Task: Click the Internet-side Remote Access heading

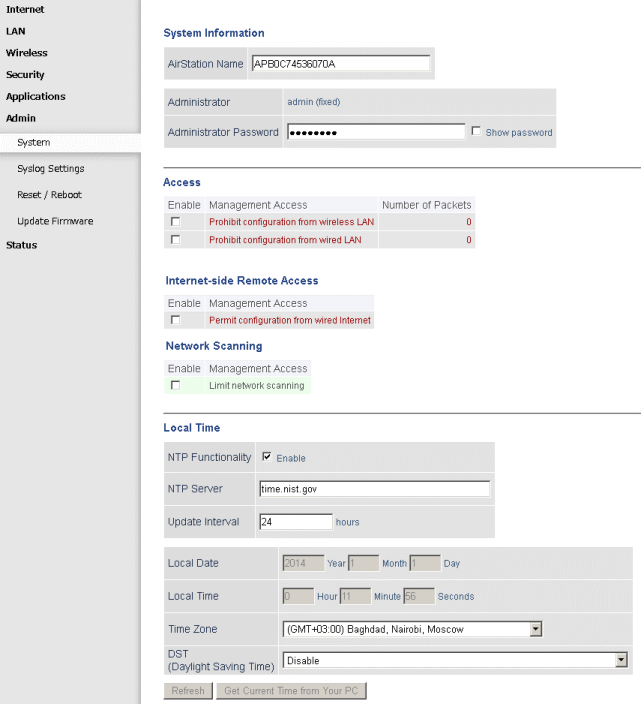Action: (242, 281)
